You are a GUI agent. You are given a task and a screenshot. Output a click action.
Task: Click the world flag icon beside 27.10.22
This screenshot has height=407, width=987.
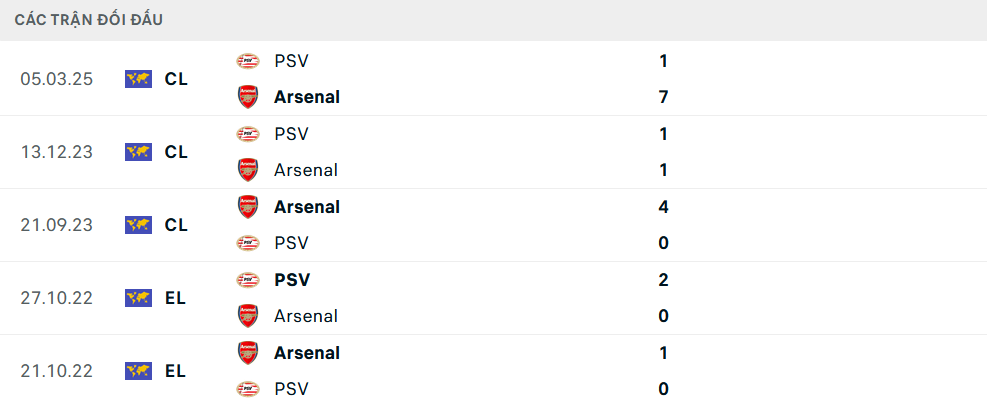click(138, 298)
